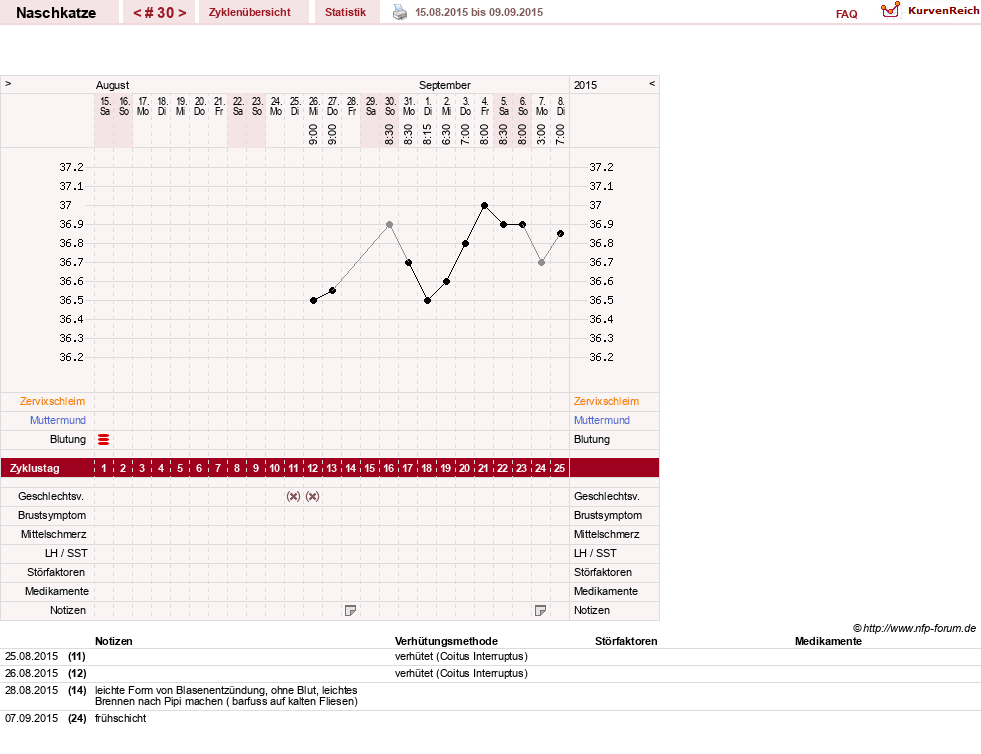Click the KurvenReich logo icon
The width and height of the screenshot is (981, 754).
890,11
